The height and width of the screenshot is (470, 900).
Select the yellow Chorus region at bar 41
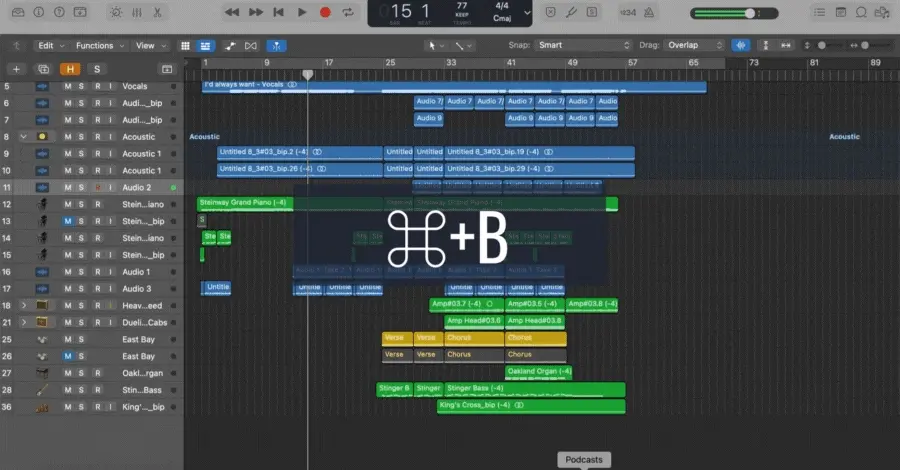(536, 339)
